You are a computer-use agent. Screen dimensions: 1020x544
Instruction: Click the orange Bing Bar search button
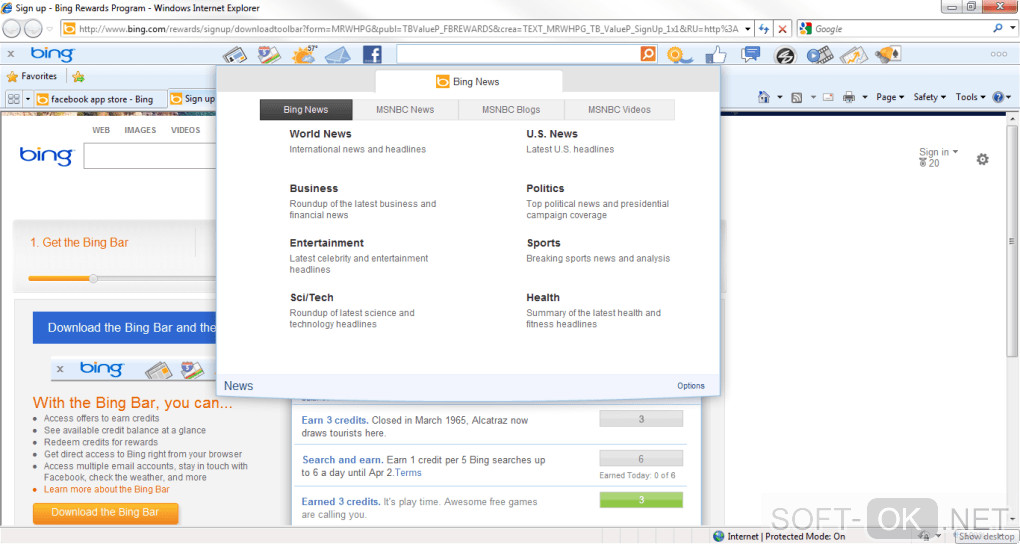[648, 54]
